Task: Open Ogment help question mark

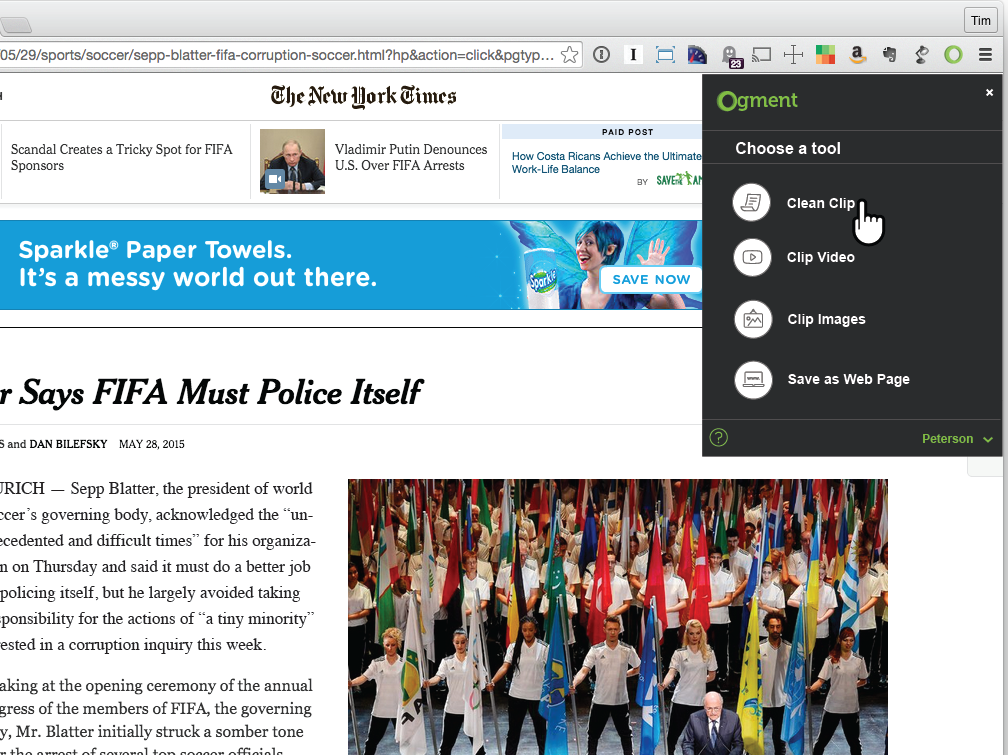Action: [x=719, y=438]
